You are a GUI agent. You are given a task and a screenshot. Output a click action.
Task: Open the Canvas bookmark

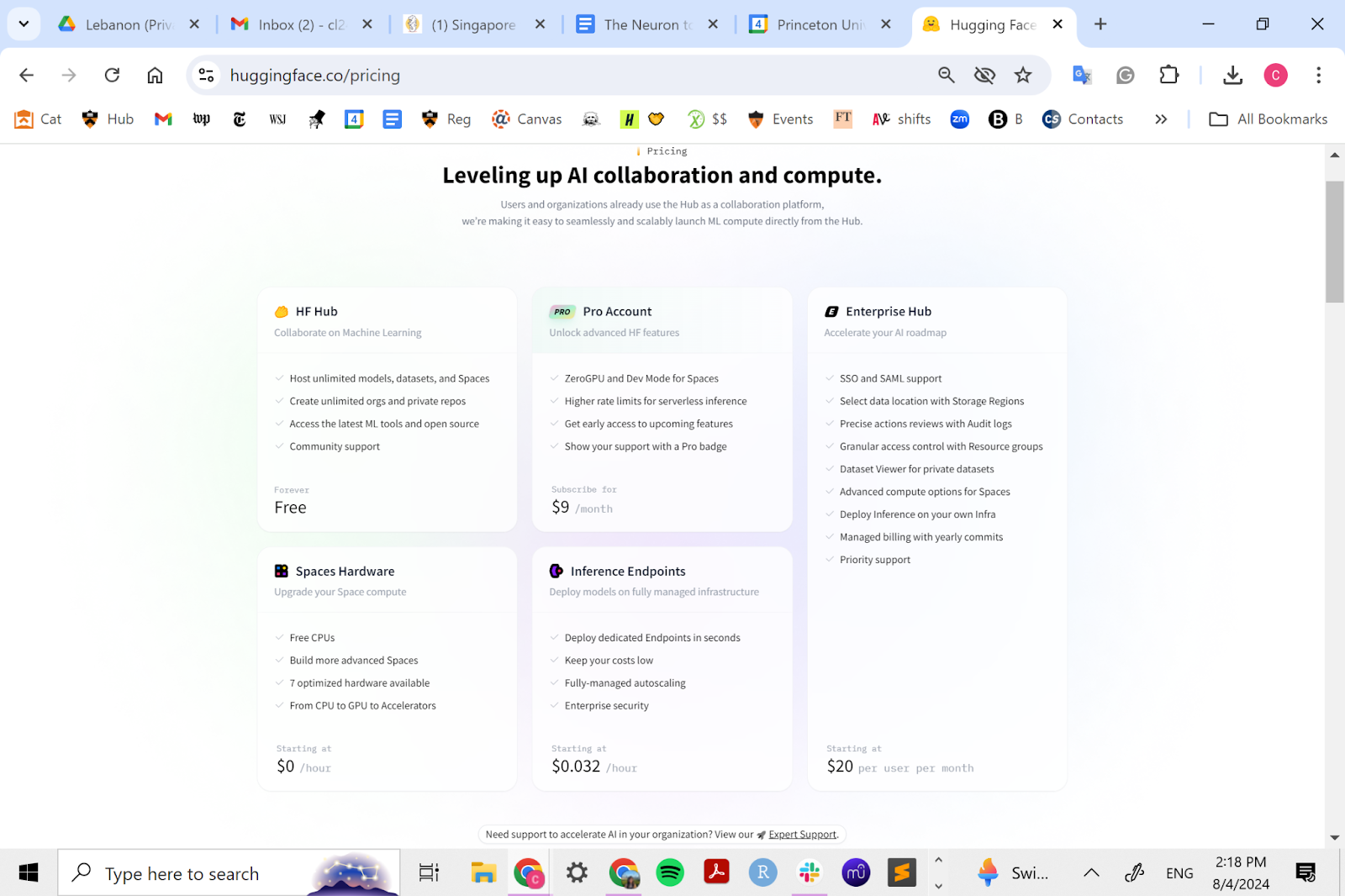[x=526, y=119]
